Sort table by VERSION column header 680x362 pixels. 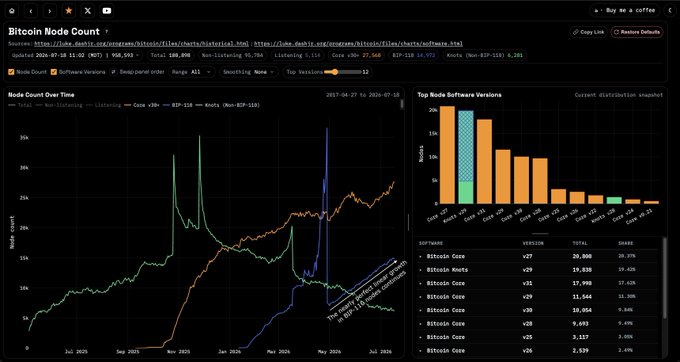pos(534,243)
